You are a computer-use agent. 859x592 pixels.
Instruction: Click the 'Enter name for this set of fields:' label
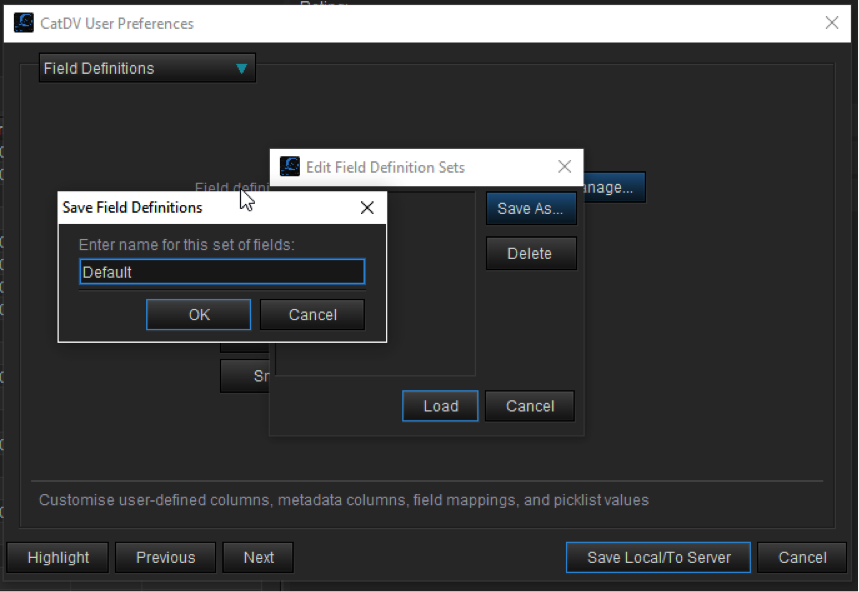click(x=186, y=244)
